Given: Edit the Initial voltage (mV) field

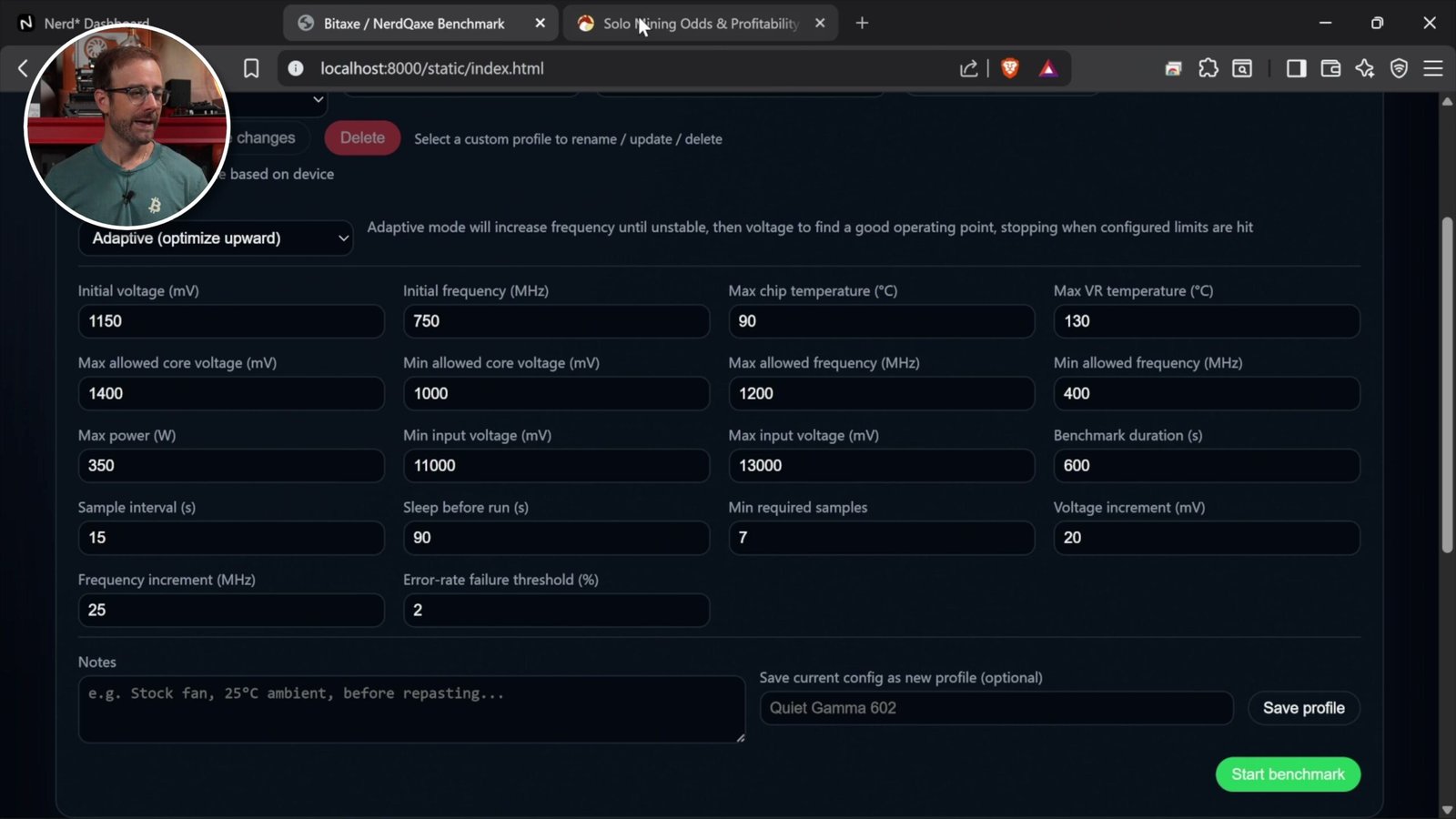Looking at the screenshot, I should [x=231, y=321].
